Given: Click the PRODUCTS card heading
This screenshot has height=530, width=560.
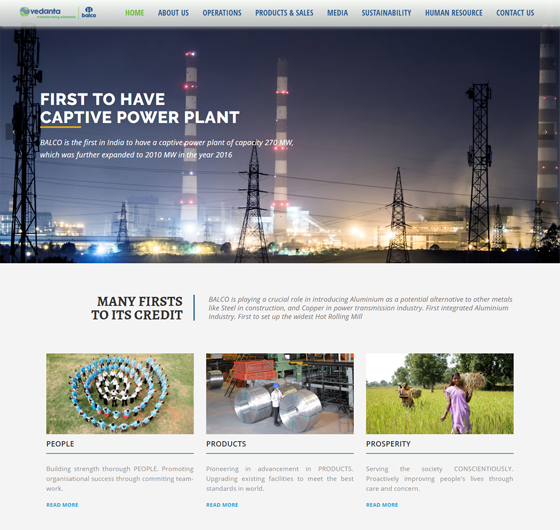Looking at the screenshot, I should pos(226,444).
